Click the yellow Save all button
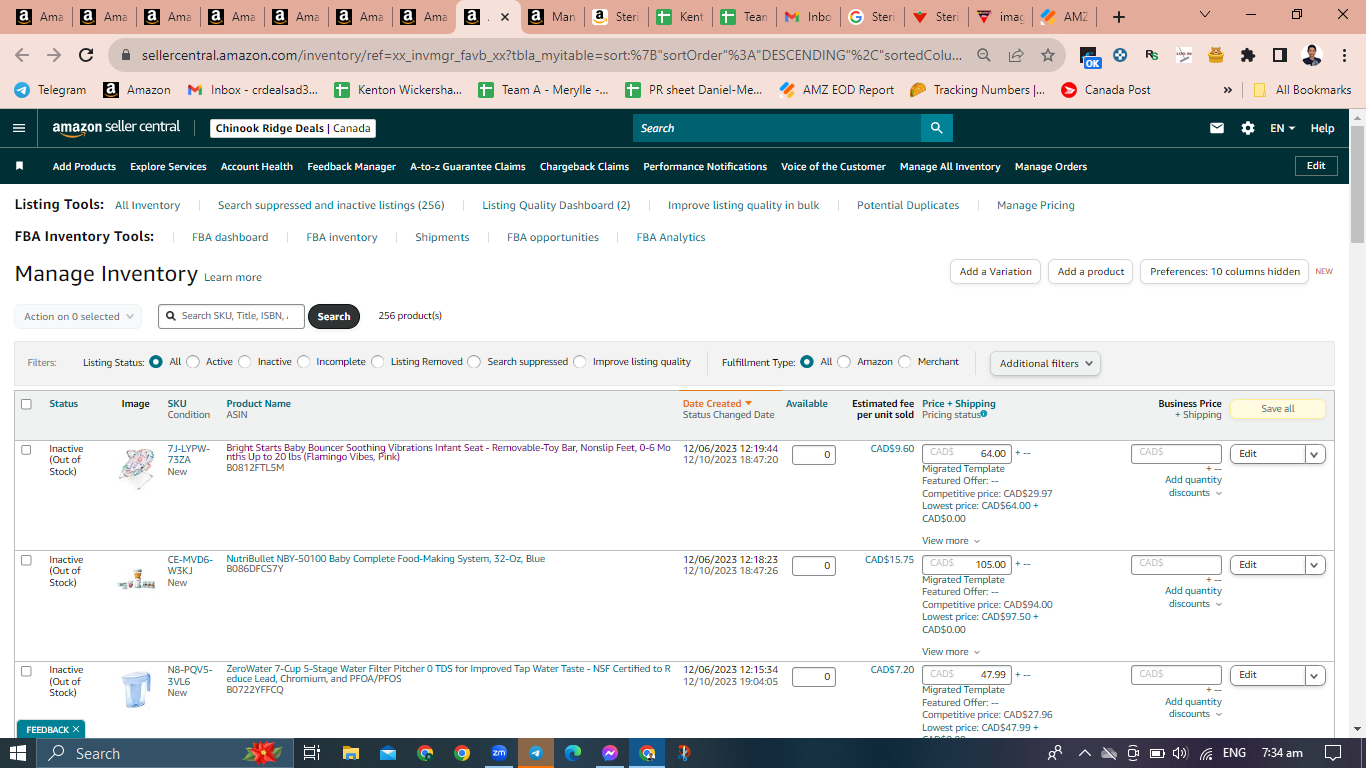Image resolution: width=1366 pixels, height=768 pixels. pyautogui.click(x=1277, y=408)
